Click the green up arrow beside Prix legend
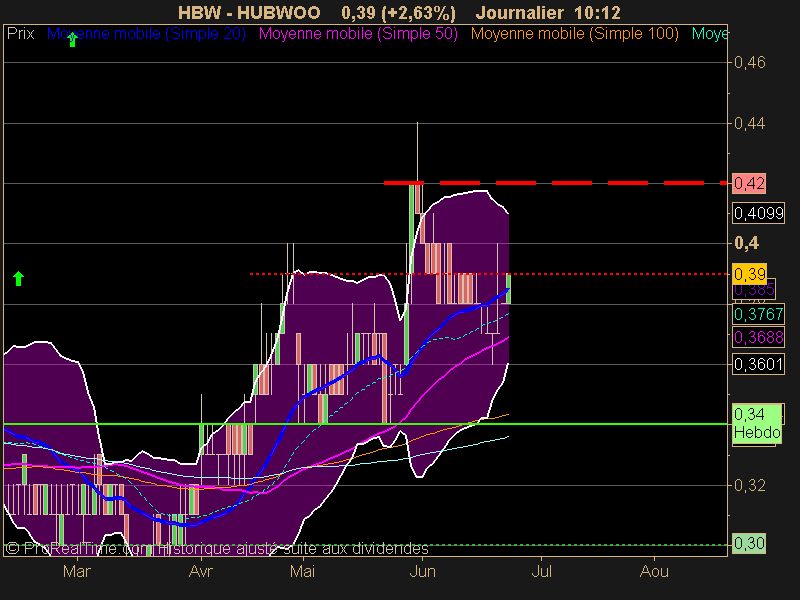800x600 pixels. click(72, 39)
